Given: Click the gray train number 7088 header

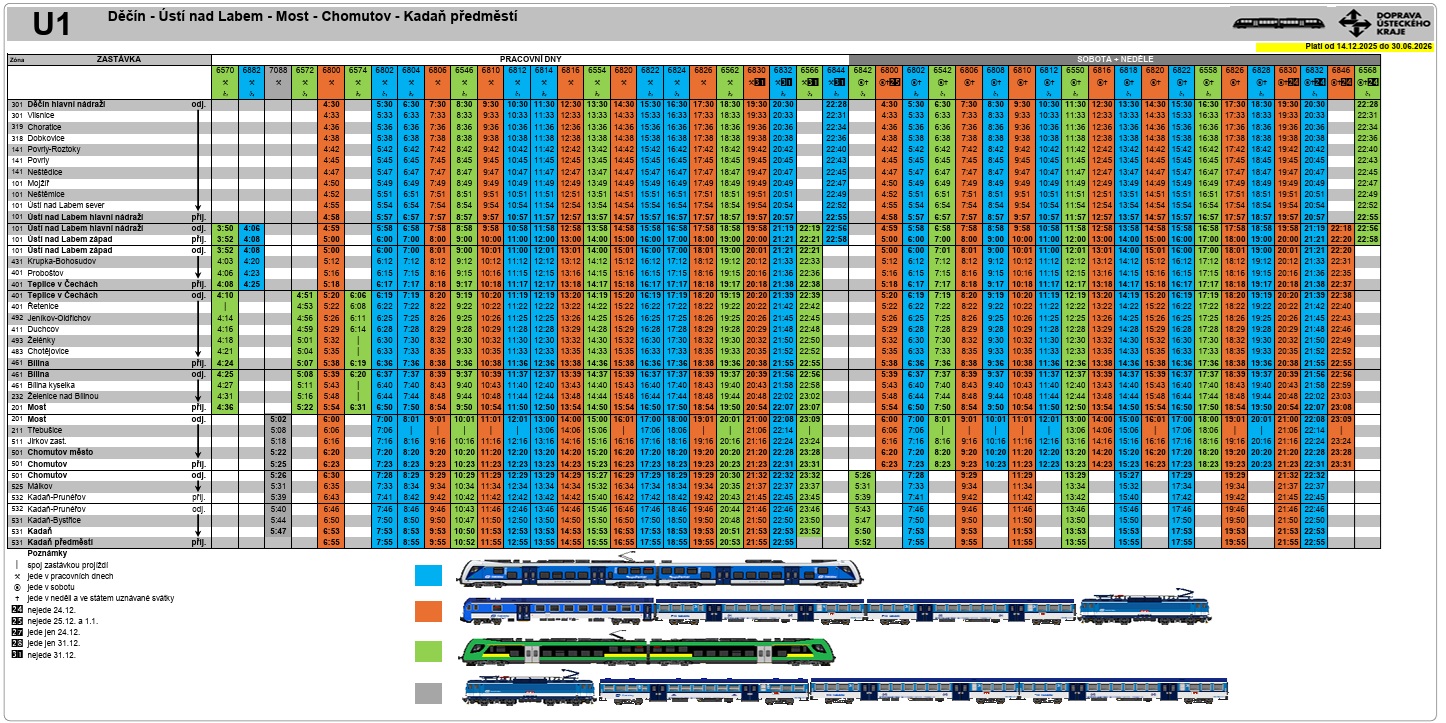Looking at the screenshot, I should pos(278,70).
